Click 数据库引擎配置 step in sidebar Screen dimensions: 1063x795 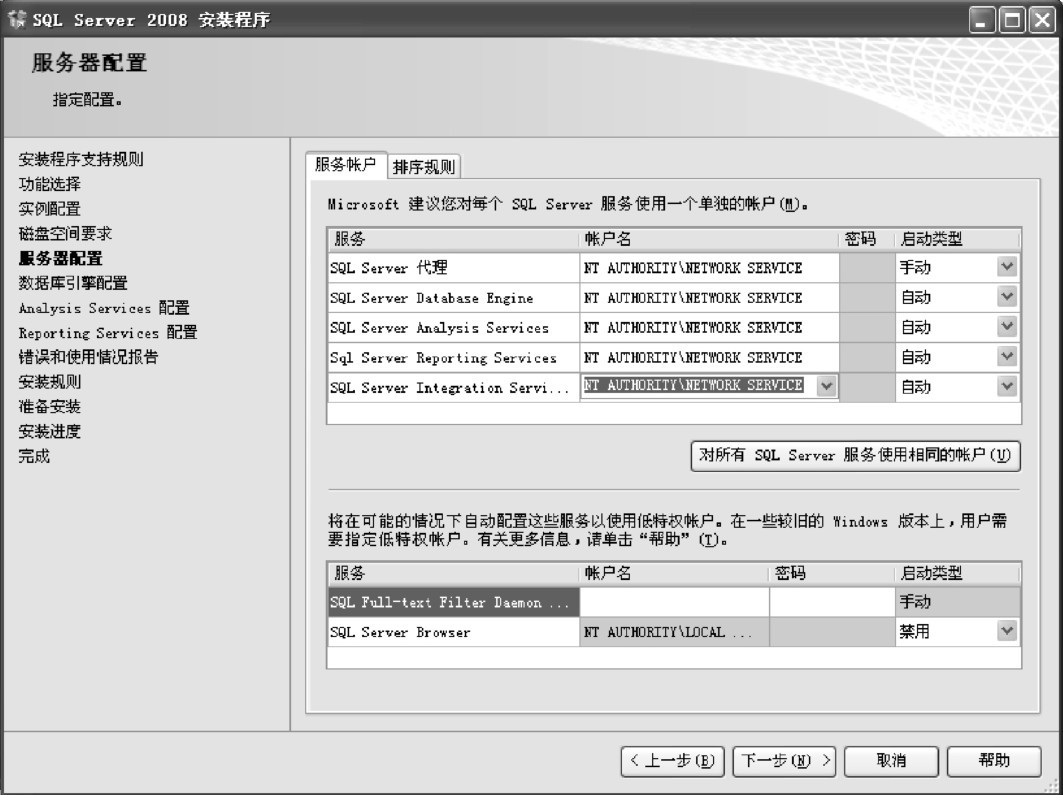[73, 283]
